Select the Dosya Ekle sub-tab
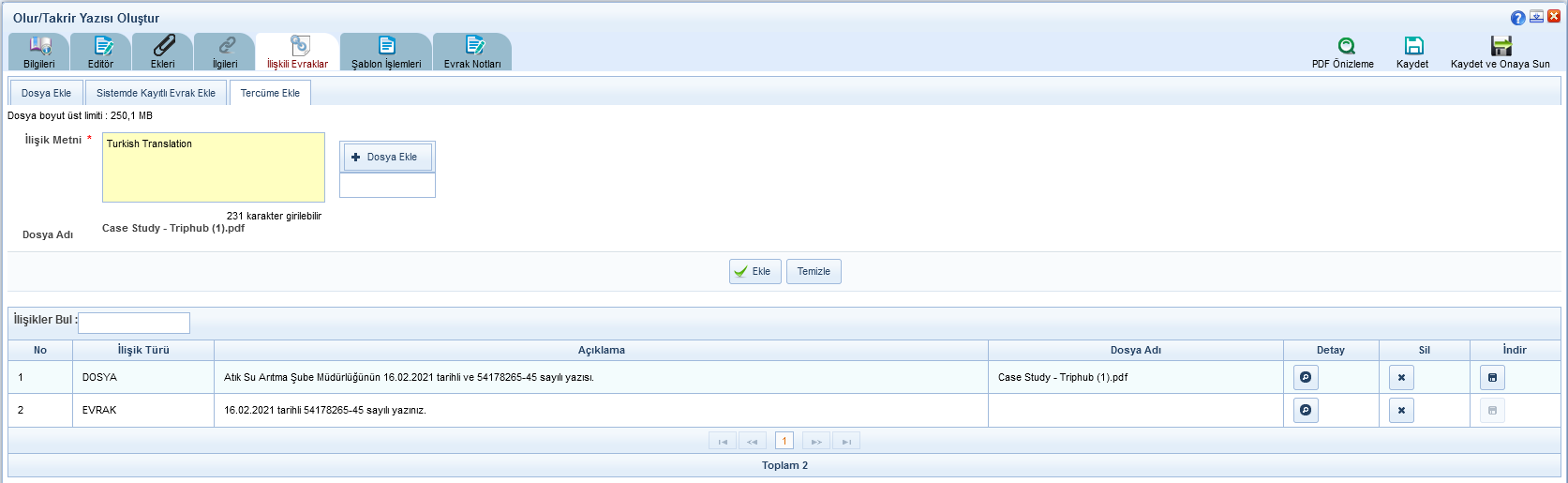This screenshot has height=483, width=1568. (46, 93)
